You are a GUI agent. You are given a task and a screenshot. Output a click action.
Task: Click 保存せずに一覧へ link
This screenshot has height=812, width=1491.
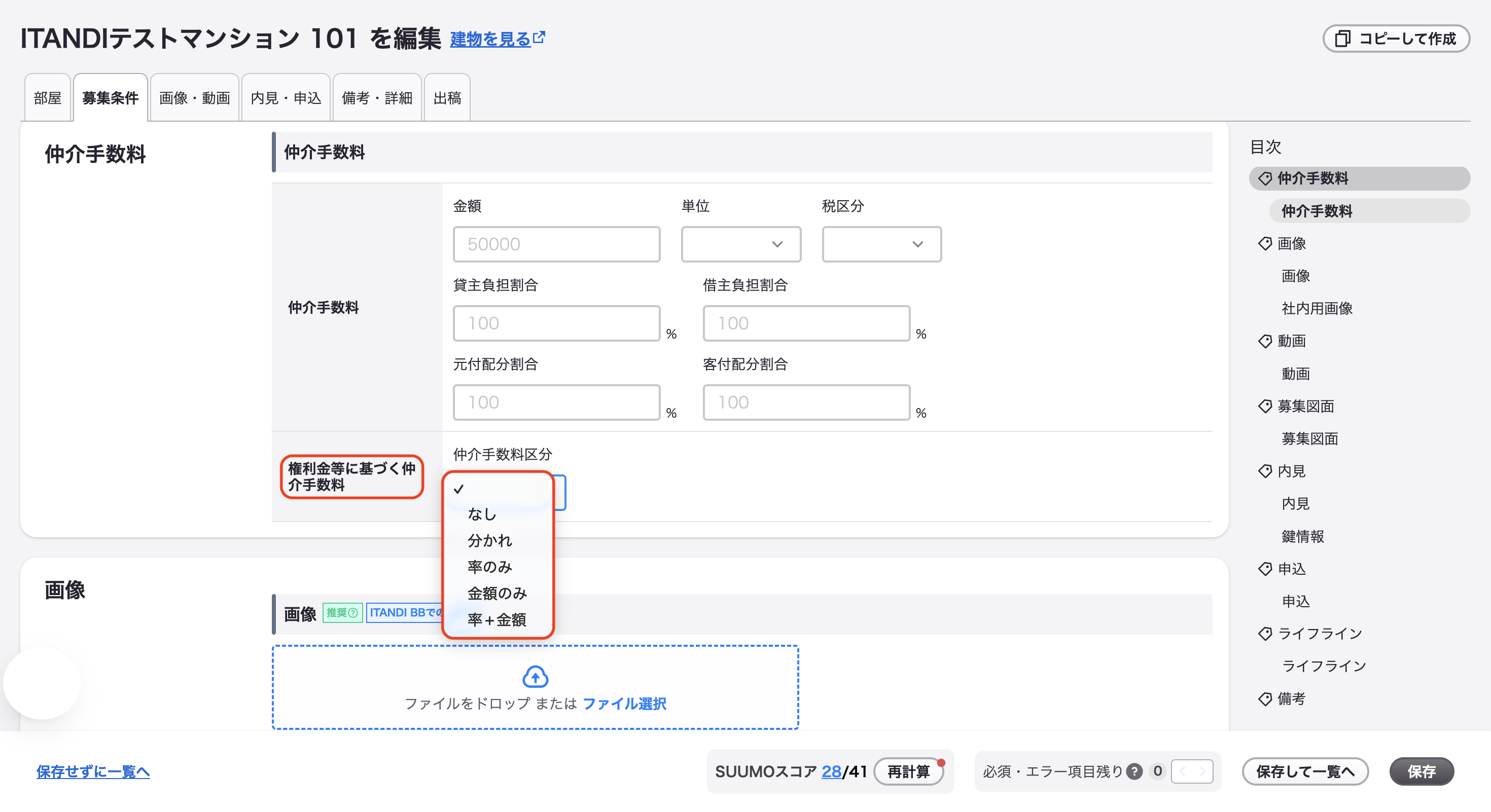coord(93,771)
